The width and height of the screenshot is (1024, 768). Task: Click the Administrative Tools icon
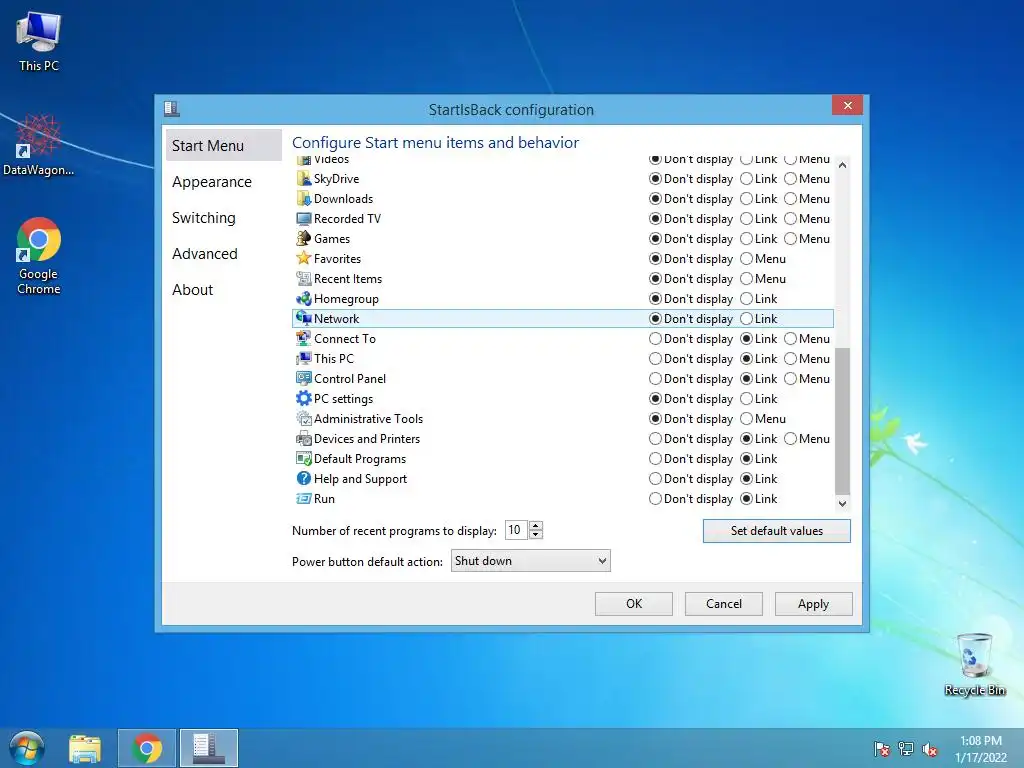[304, 419]
